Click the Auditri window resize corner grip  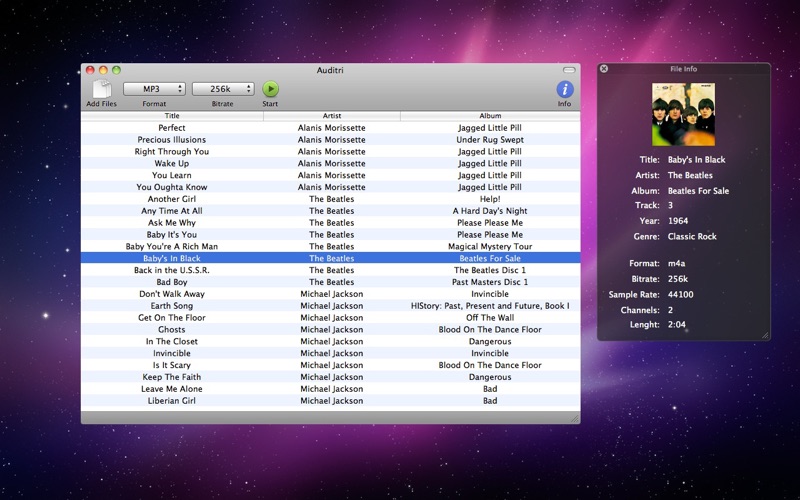point(574,418)
